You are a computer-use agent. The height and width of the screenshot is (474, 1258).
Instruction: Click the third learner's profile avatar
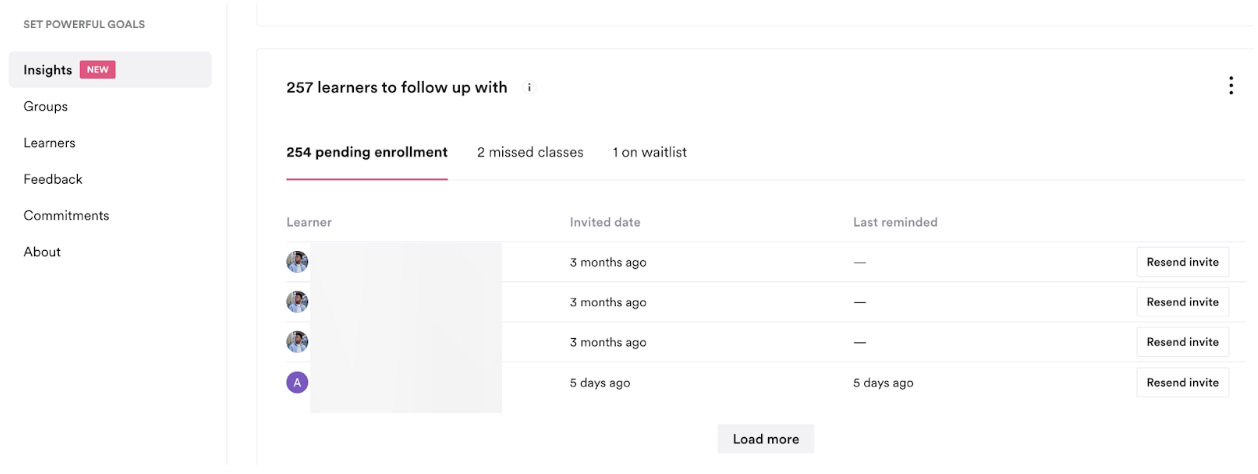point(297,342)
